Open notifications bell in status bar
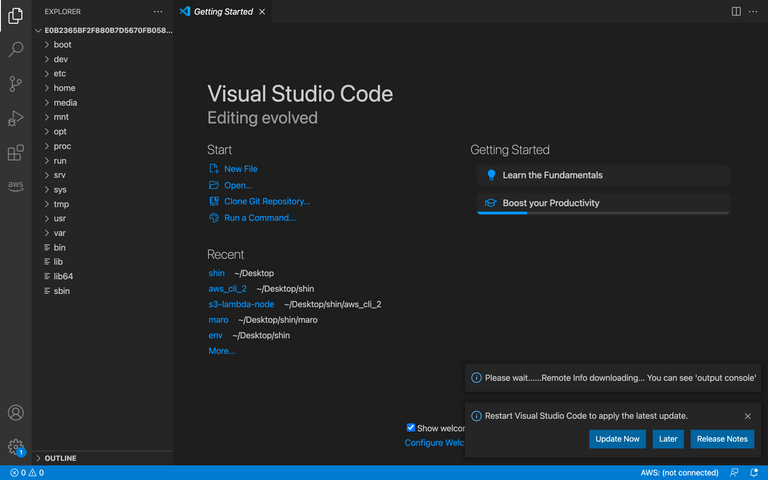 coord(754,473)
